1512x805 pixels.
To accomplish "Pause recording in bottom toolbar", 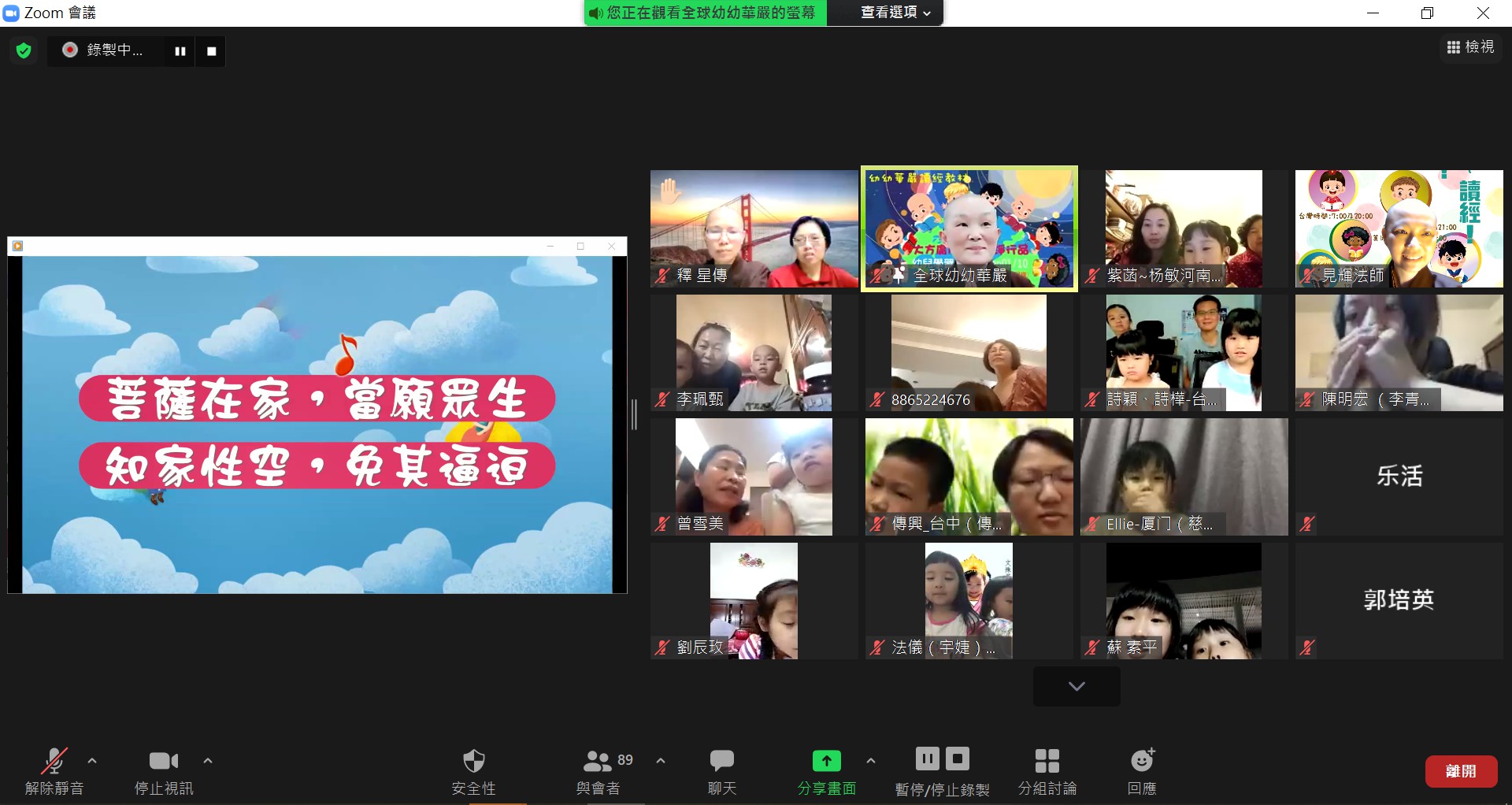I will (927, 759).
